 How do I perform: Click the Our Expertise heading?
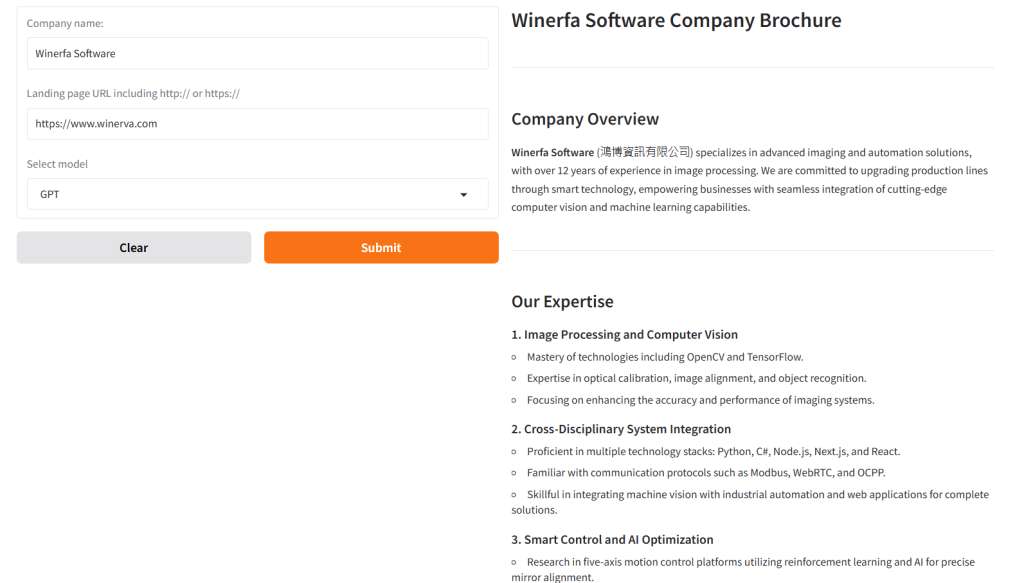click(x=562, y=302)
